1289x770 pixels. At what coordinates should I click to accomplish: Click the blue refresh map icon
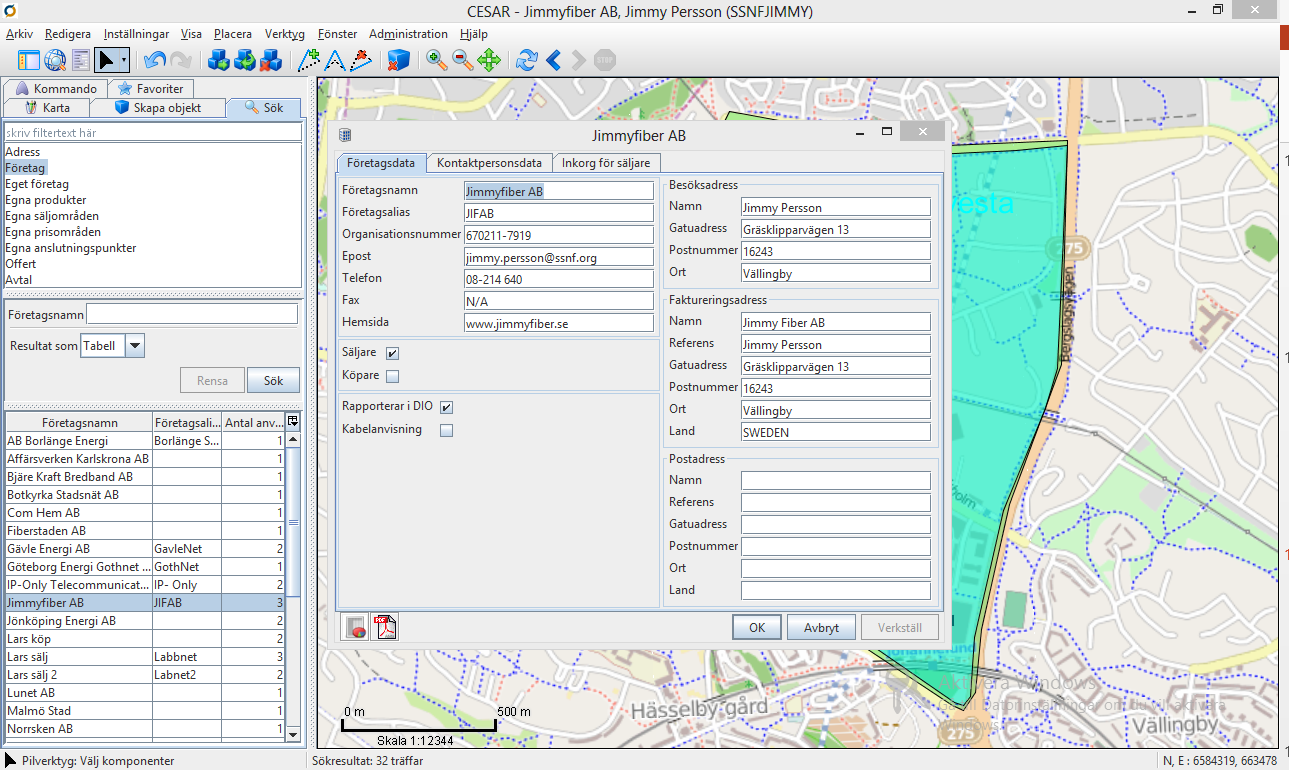[527, 61]
